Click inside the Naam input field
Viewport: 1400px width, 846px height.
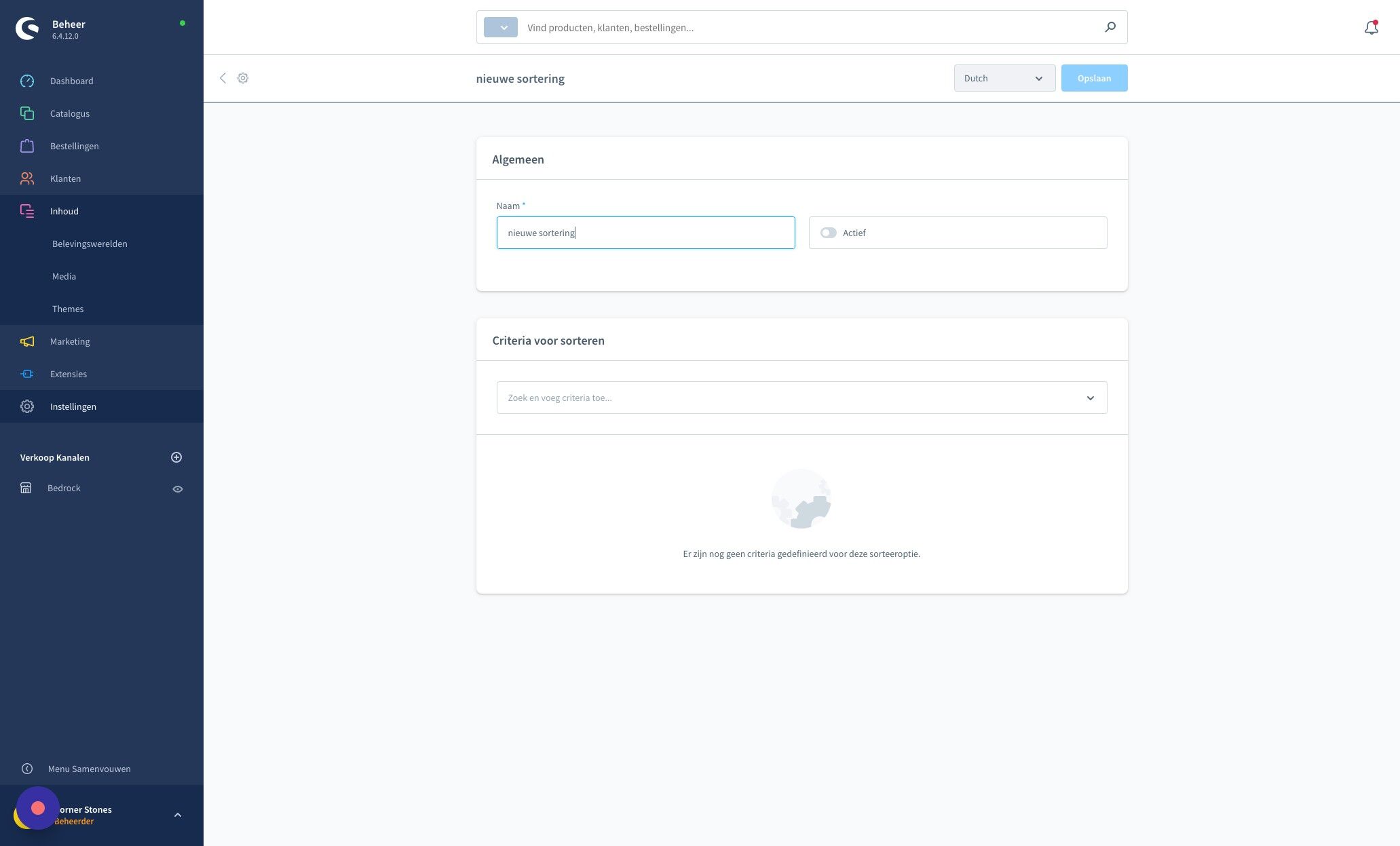coord(645,233)
